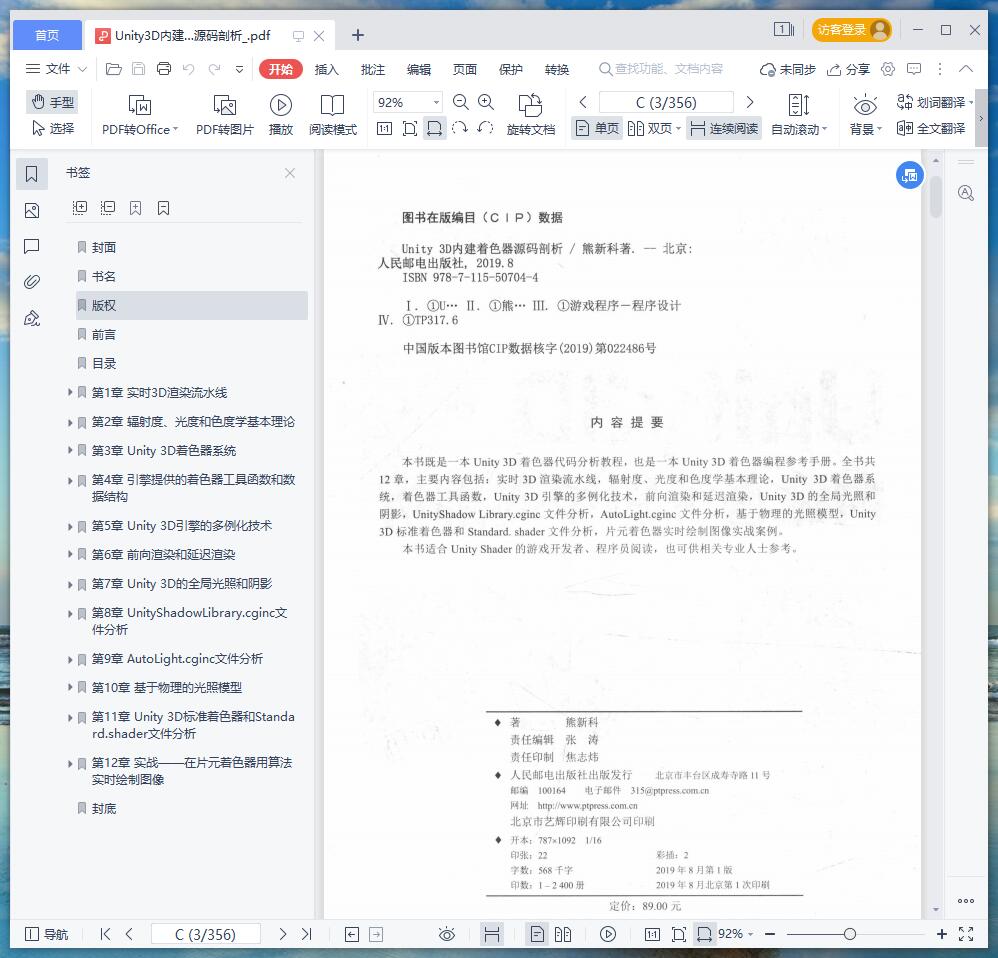998x958 pixels.
Task: Rotate page counterclockwise
Action: (485, 129)
